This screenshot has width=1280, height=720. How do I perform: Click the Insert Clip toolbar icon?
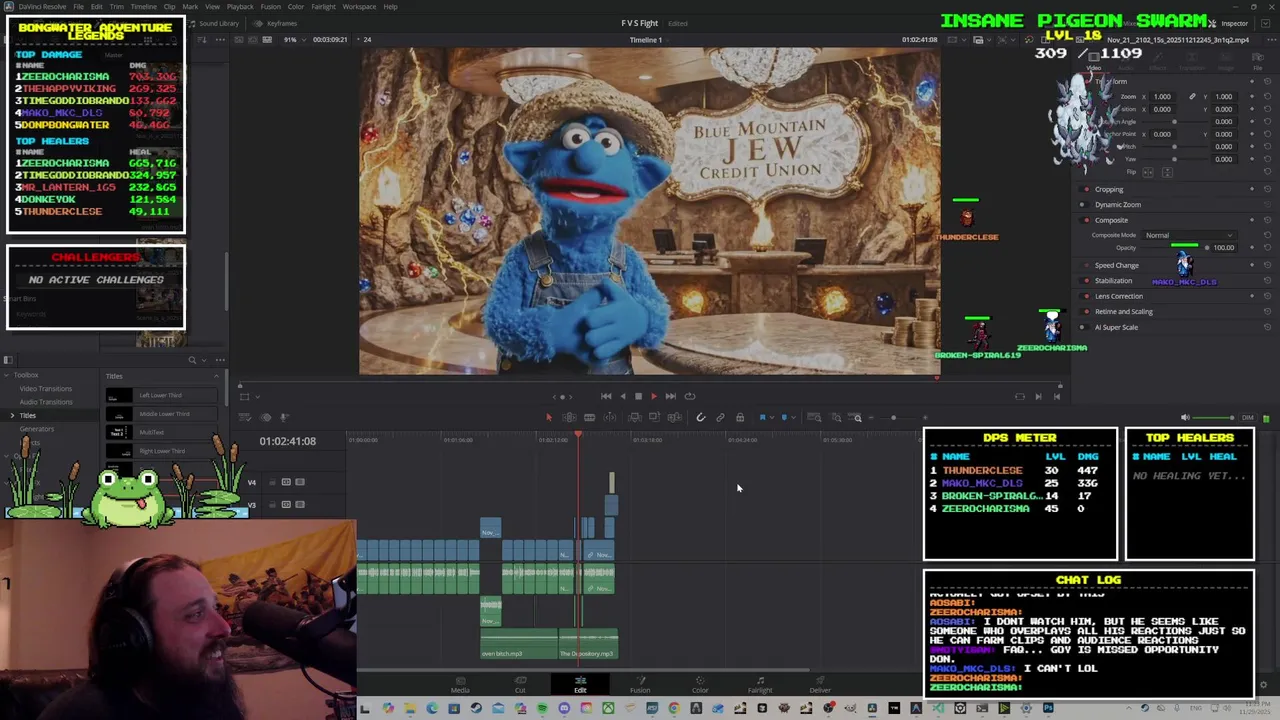pyautogui.click(x=635, y=418)
